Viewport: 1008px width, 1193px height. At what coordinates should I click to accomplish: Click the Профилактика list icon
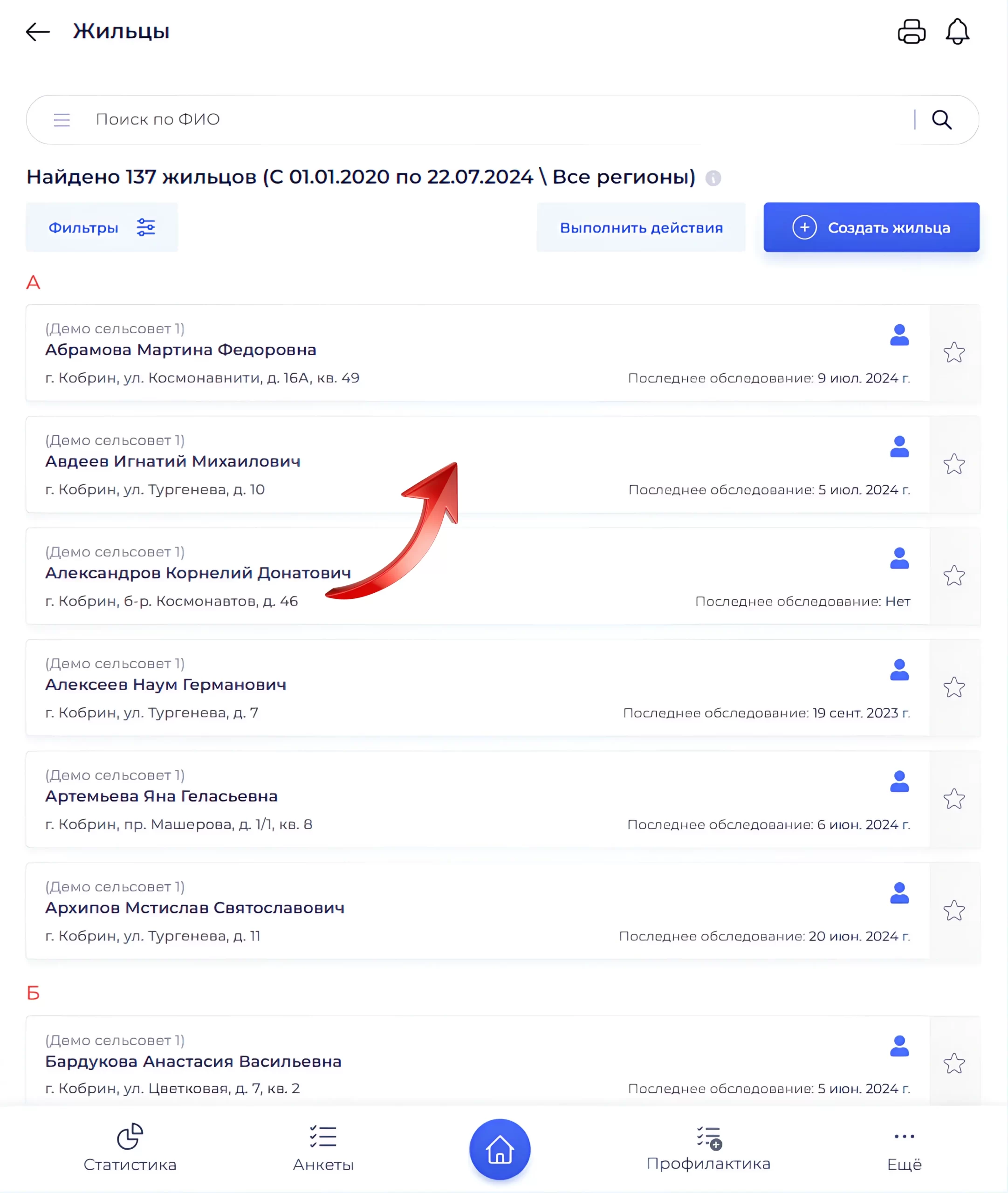(x=709, y=1138)
